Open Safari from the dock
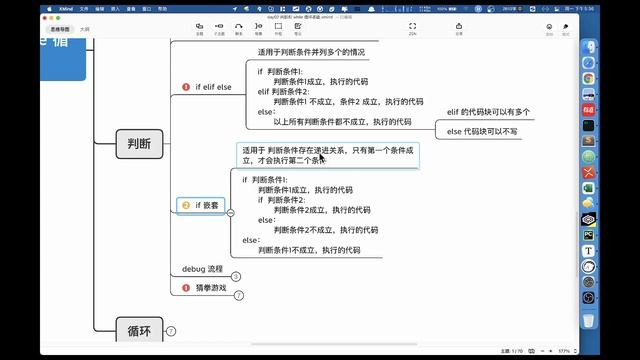This screenshot has width=640, height=360. (x=589, y=63)
